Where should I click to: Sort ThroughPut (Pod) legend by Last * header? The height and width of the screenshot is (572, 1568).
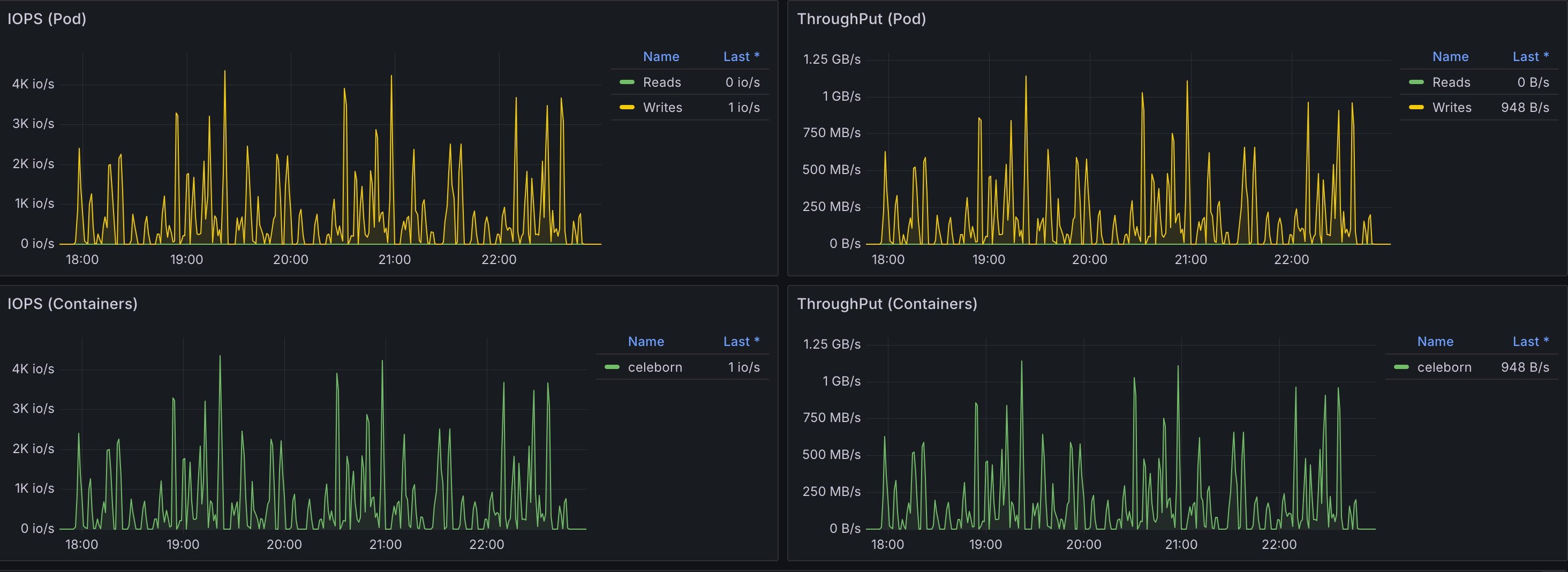[x=1529, y=57]
